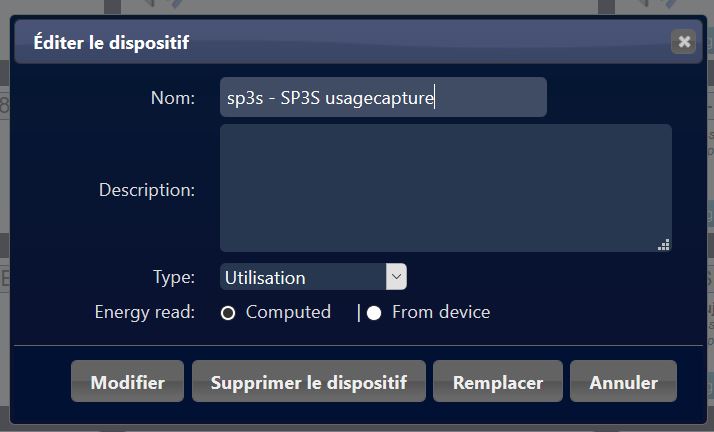Screen dimensions: 714x432
Task: Click the Description box resize grip
Action: (x=663, y=245)
